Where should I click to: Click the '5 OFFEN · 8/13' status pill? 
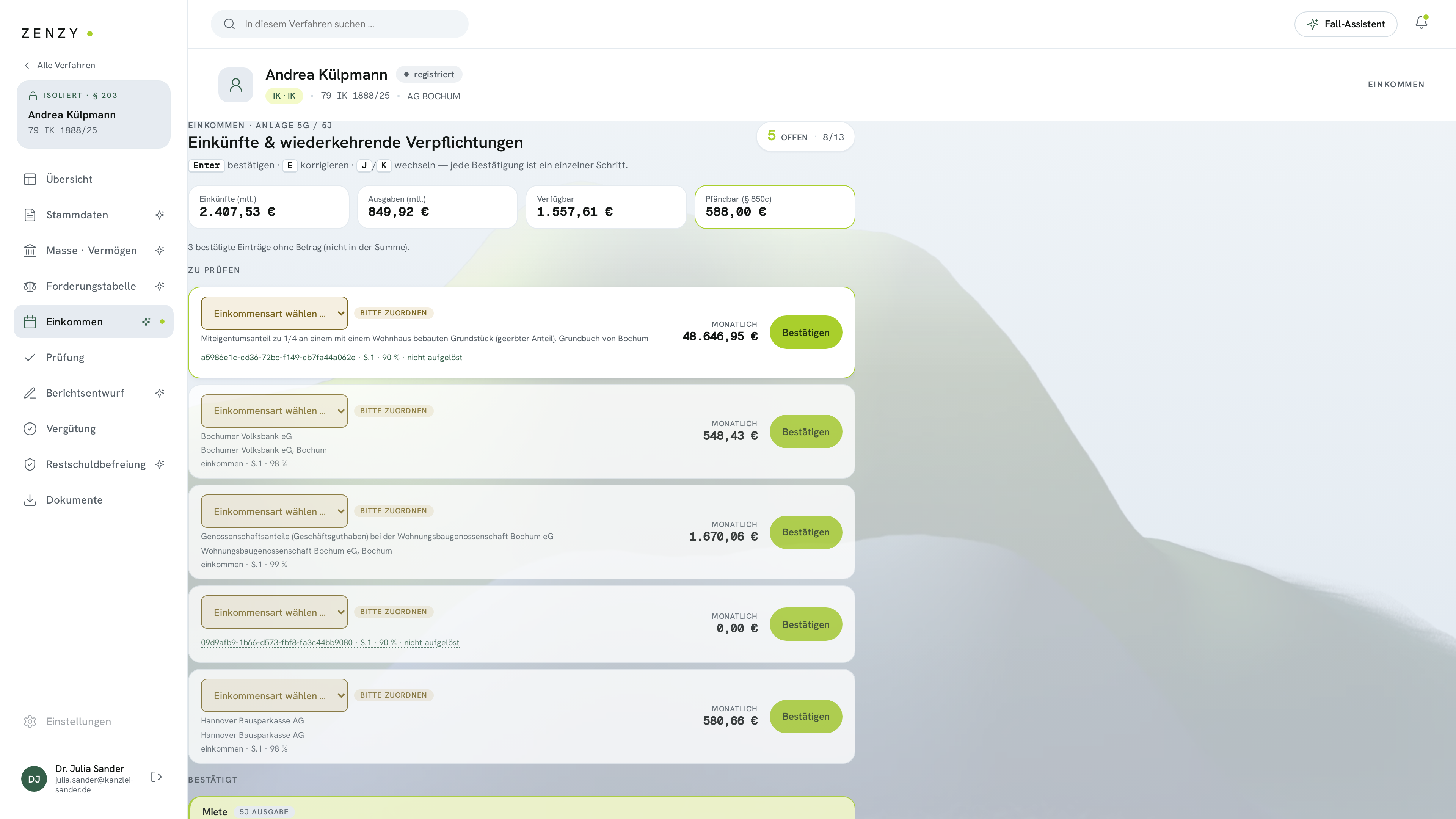(x=805, y=137)
